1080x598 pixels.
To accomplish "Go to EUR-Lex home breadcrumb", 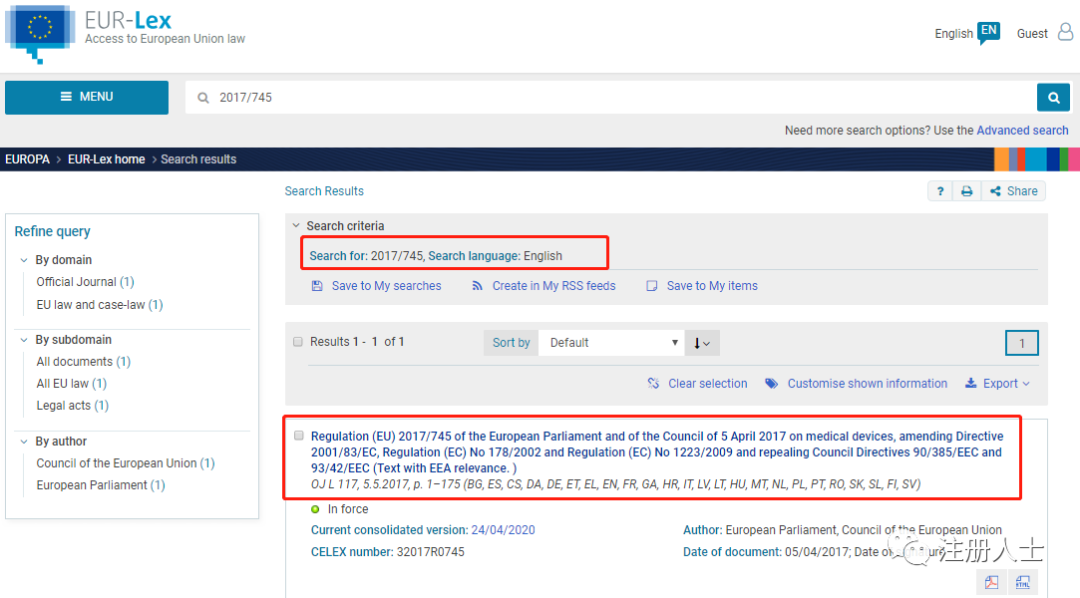I will [x=106, y=159].
